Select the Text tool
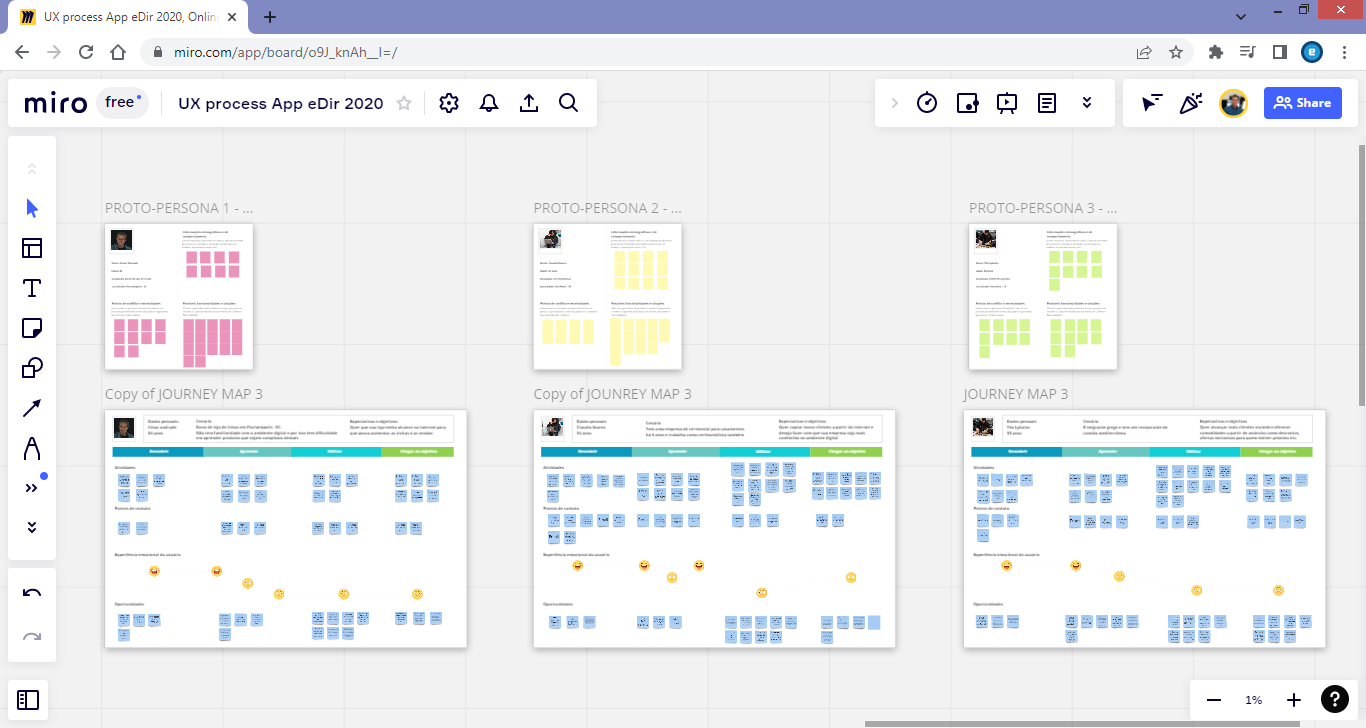The height and width of the screenshot is (728, 1366). [32, 288]
